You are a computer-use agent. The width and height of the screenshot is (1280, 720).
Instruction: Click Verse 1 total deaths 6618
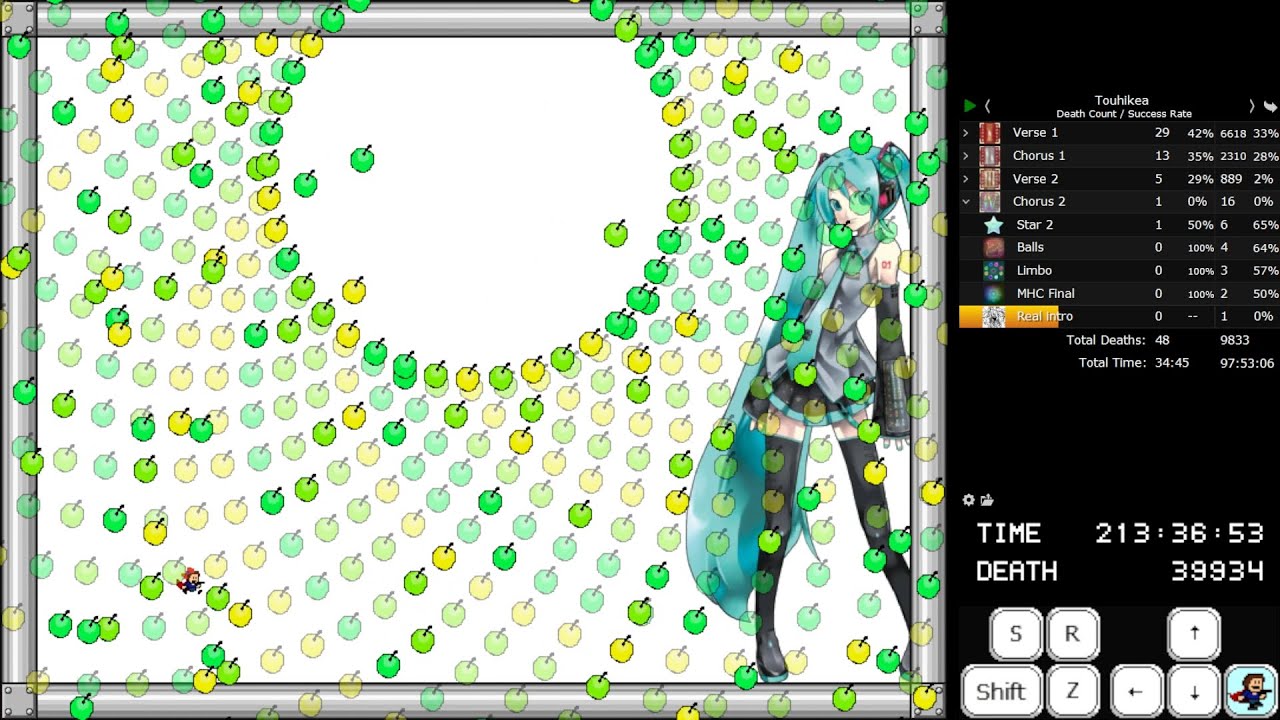coord(1233,133)
